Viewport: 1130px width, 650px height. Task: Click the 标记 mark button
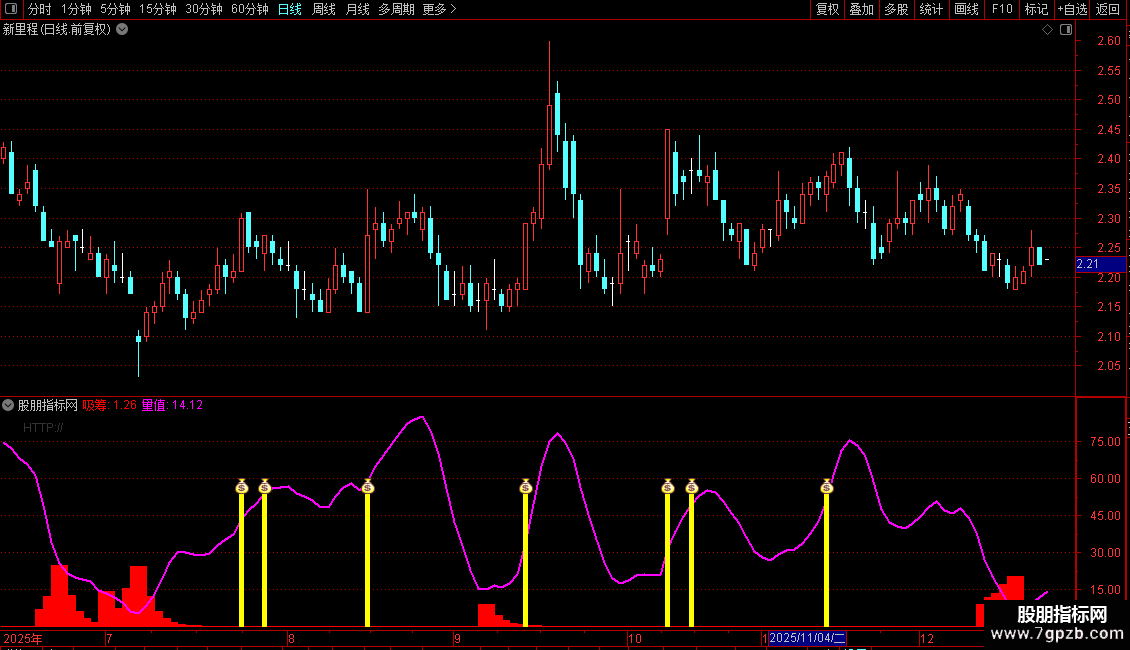pos(1036,9)
